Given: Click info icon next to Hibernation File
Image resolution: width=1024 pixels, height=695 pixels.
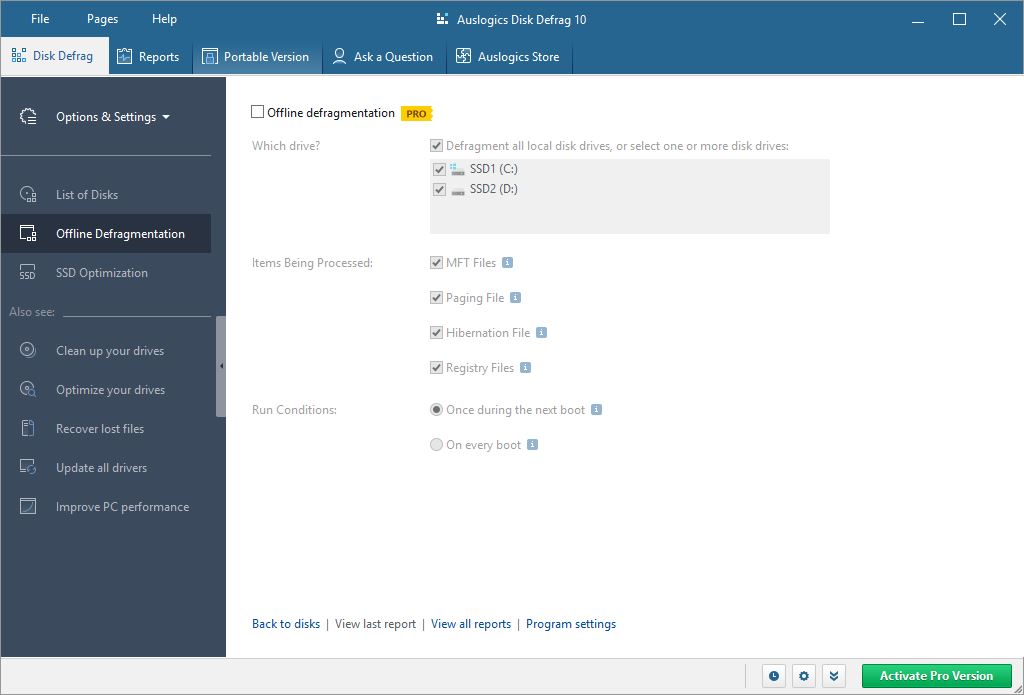Looking at the screenshot, I should 541,332.
